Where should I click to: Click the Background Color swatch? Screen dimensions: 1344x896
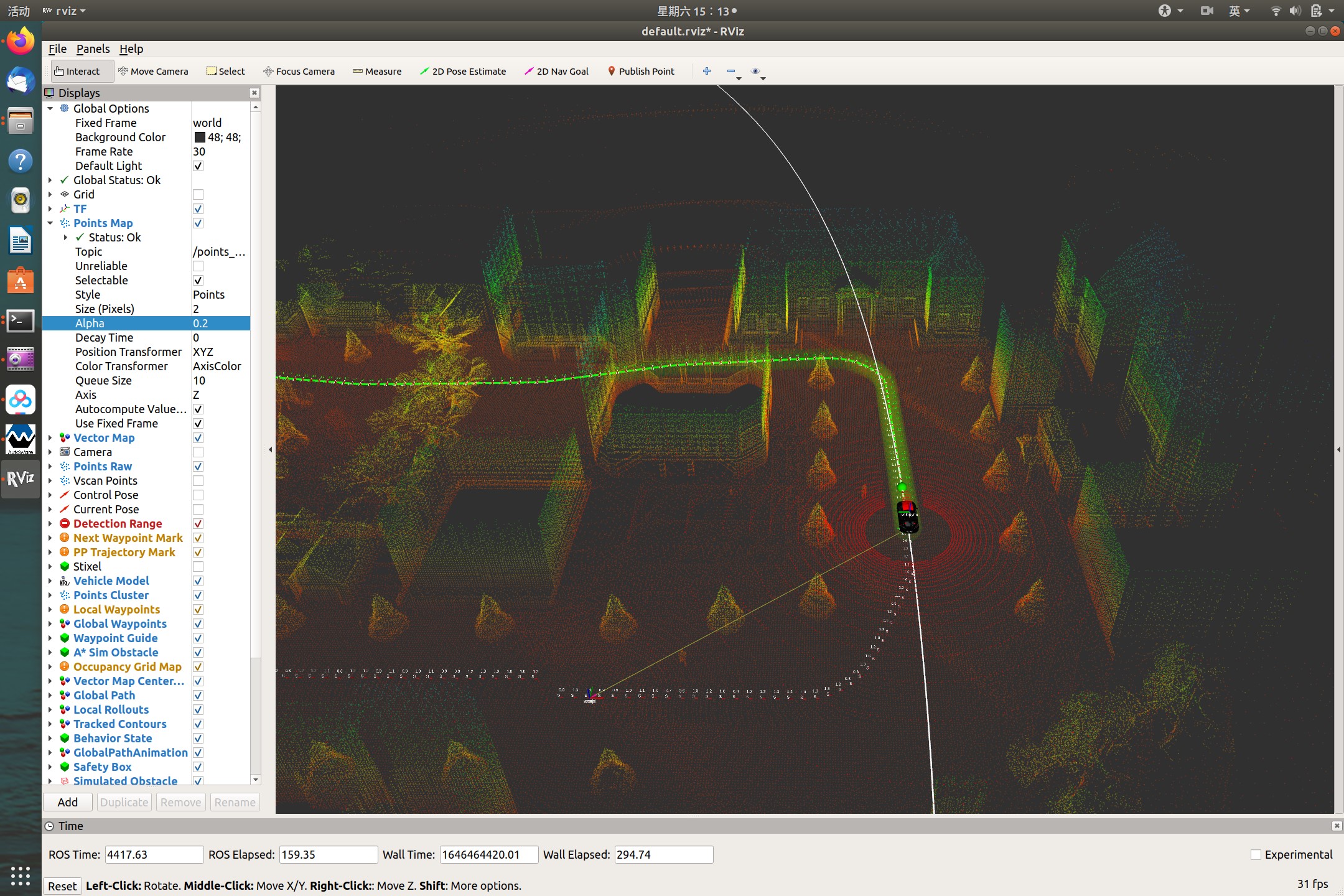click(200, 138)
